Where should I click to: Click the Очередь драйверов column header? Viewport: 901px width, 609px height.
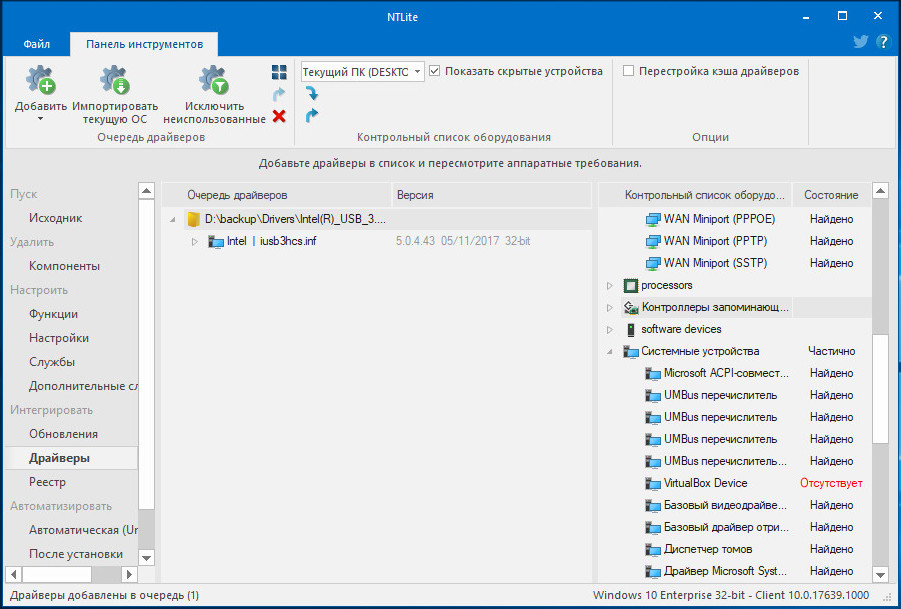click(x=276, y=195)
